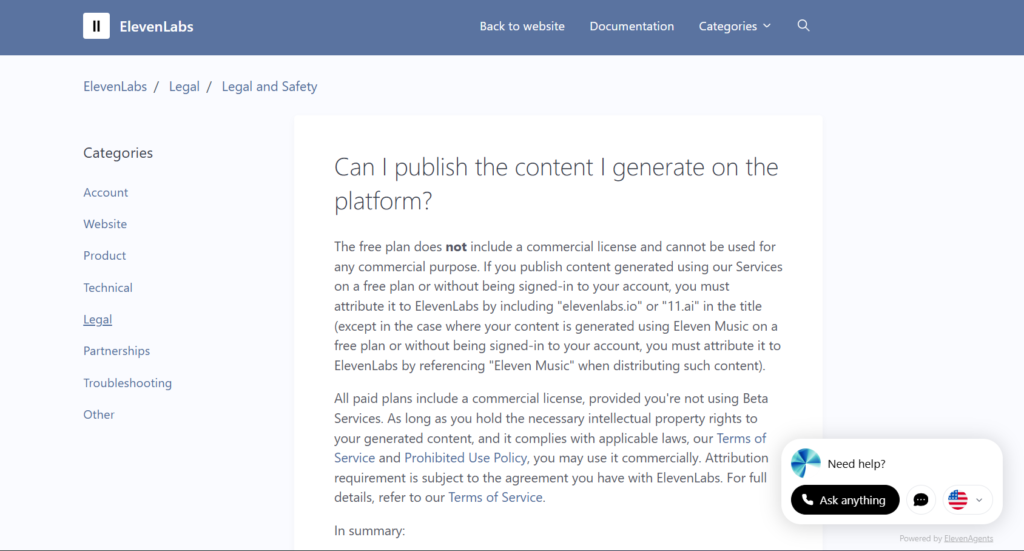Open the ElevenLabs breadcrumb link
The width and height of the screenshot is (1024, 551).
tap(115, 86)
